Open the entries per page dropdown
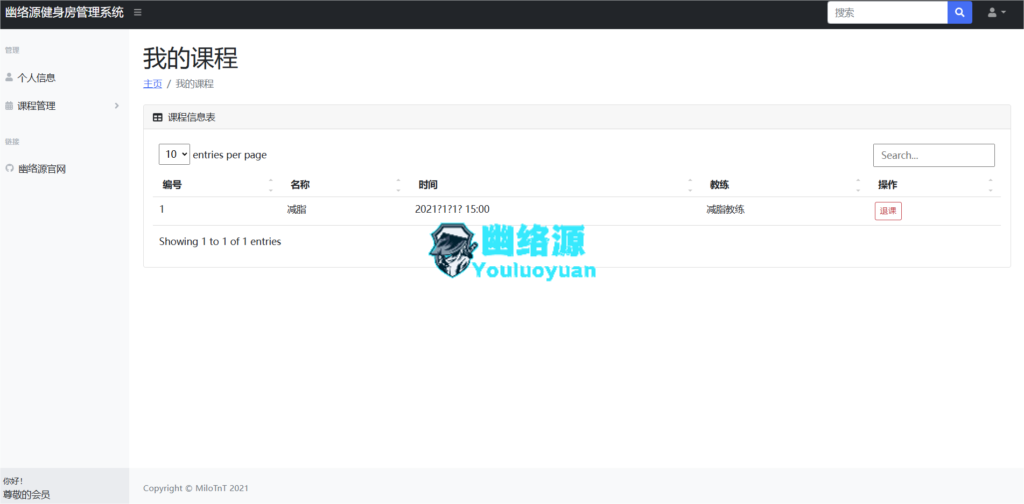 (174, 154)
